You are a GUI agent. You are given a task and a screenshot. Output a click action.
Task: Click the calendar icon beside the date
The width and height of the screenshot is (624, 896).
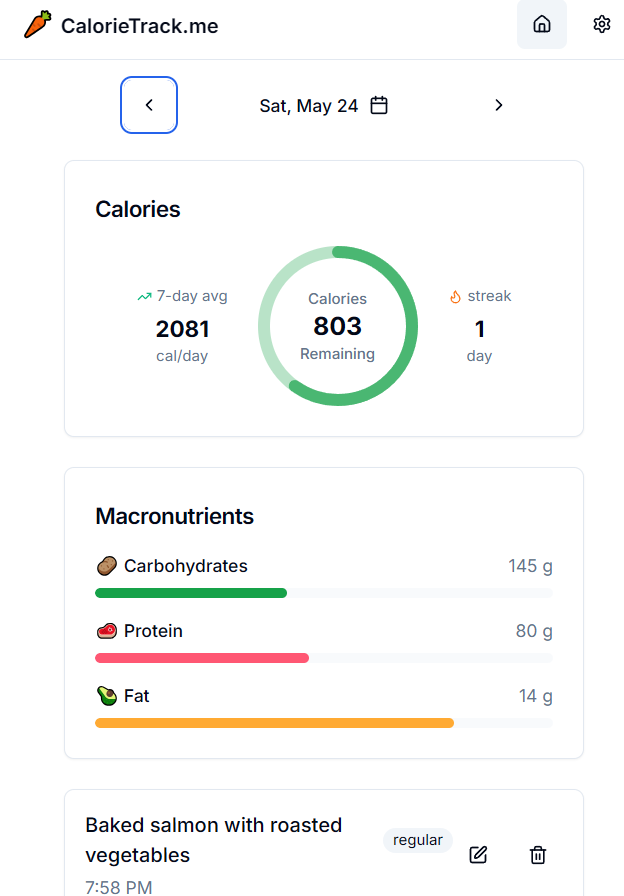(379, 105)
